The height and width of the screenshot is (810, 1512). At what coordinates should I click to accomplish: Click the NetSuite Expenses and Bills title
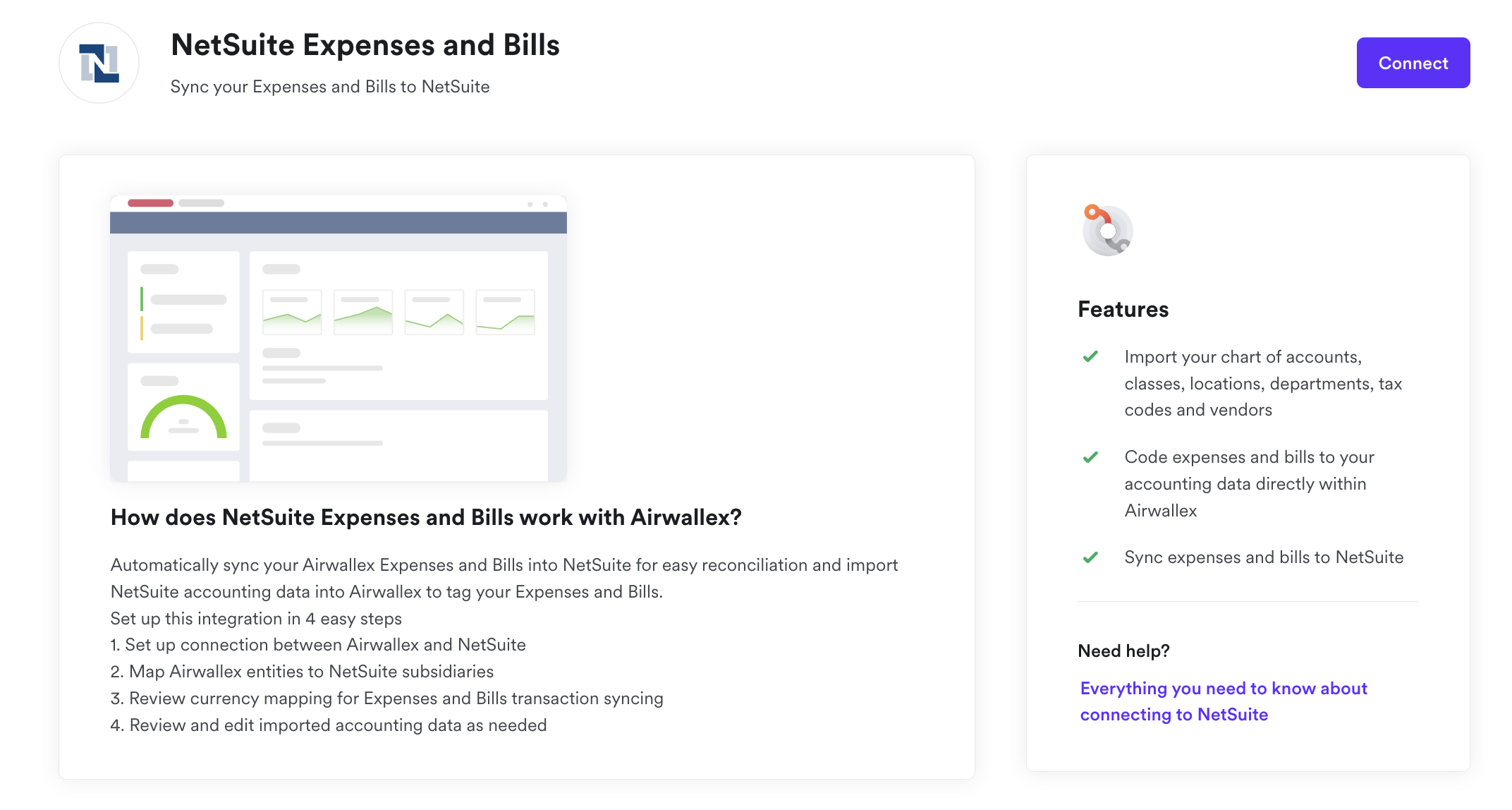[365, 45]
